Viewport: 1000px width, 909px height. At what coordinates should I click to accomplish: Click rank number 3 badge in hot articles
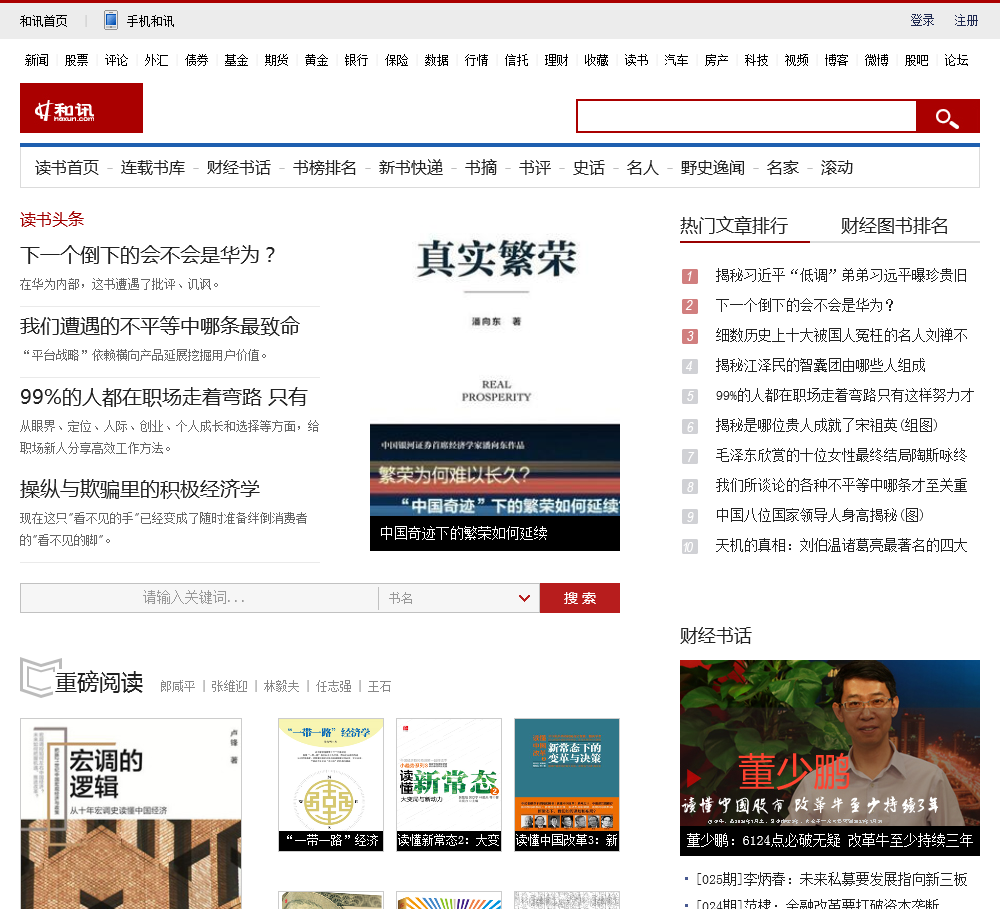pos(689,336)
